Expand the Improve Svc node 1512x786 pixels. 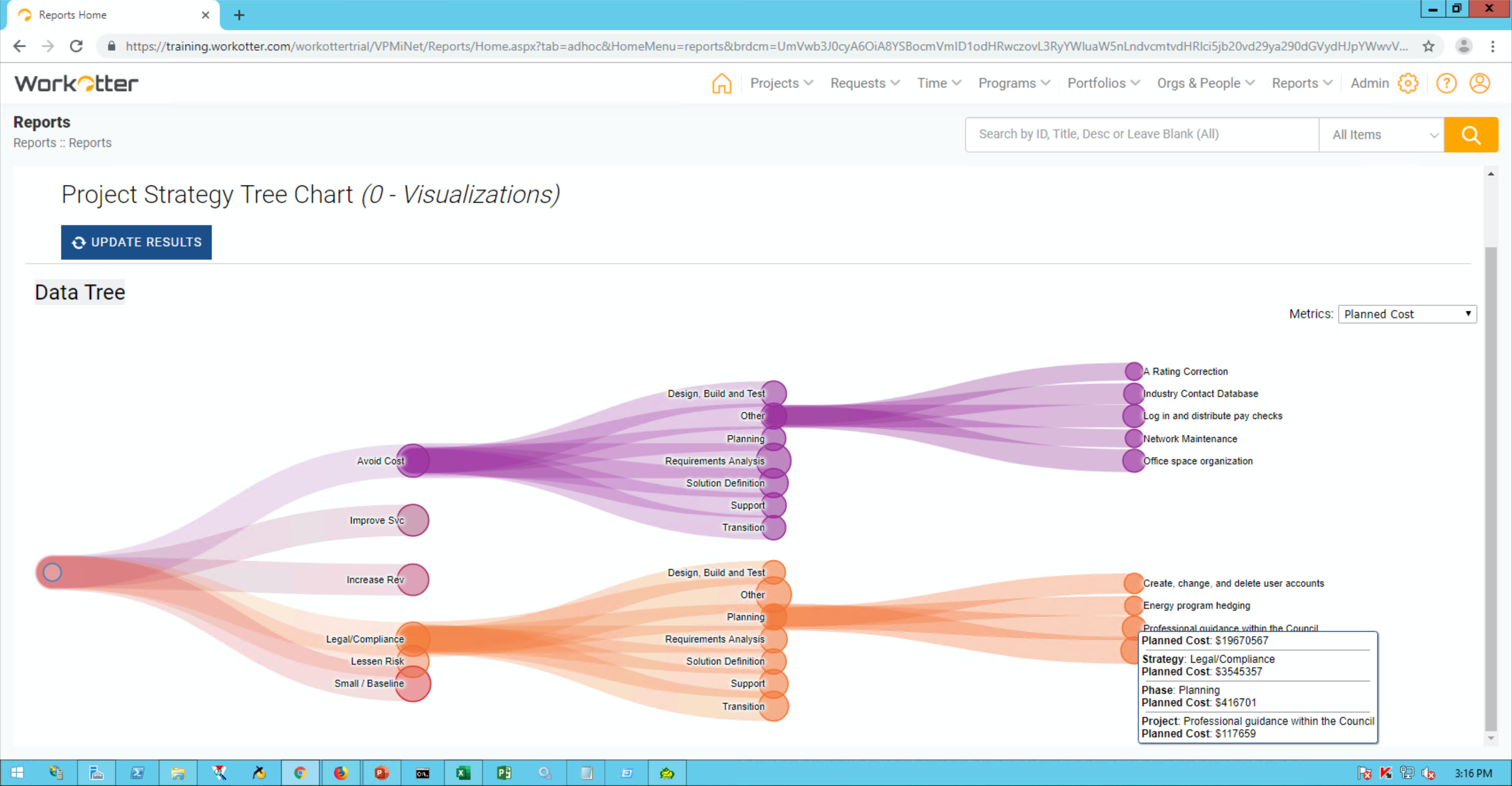point(413,520)
